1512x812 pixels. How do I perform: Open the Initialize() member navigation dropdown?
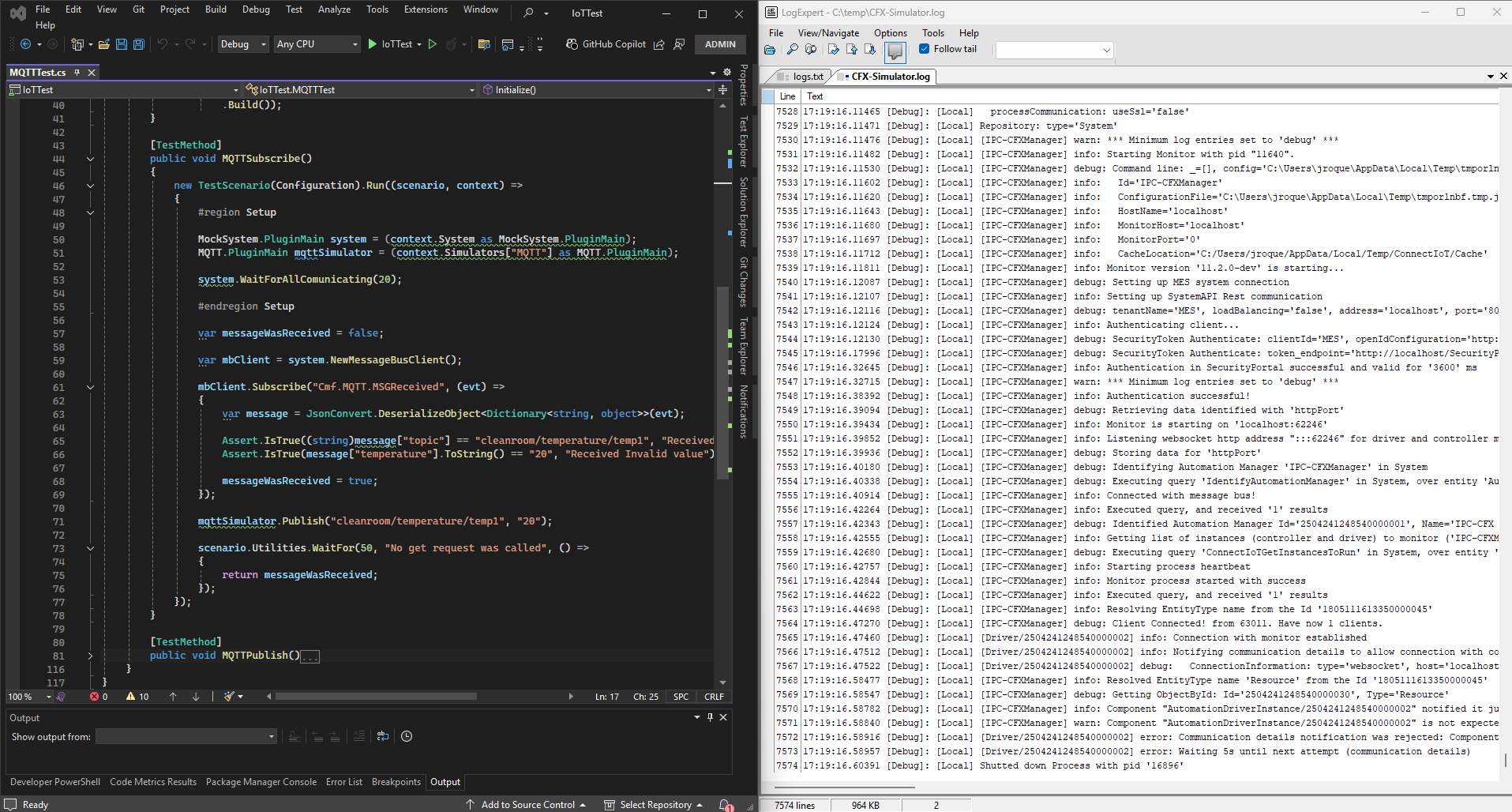point(596,89)
